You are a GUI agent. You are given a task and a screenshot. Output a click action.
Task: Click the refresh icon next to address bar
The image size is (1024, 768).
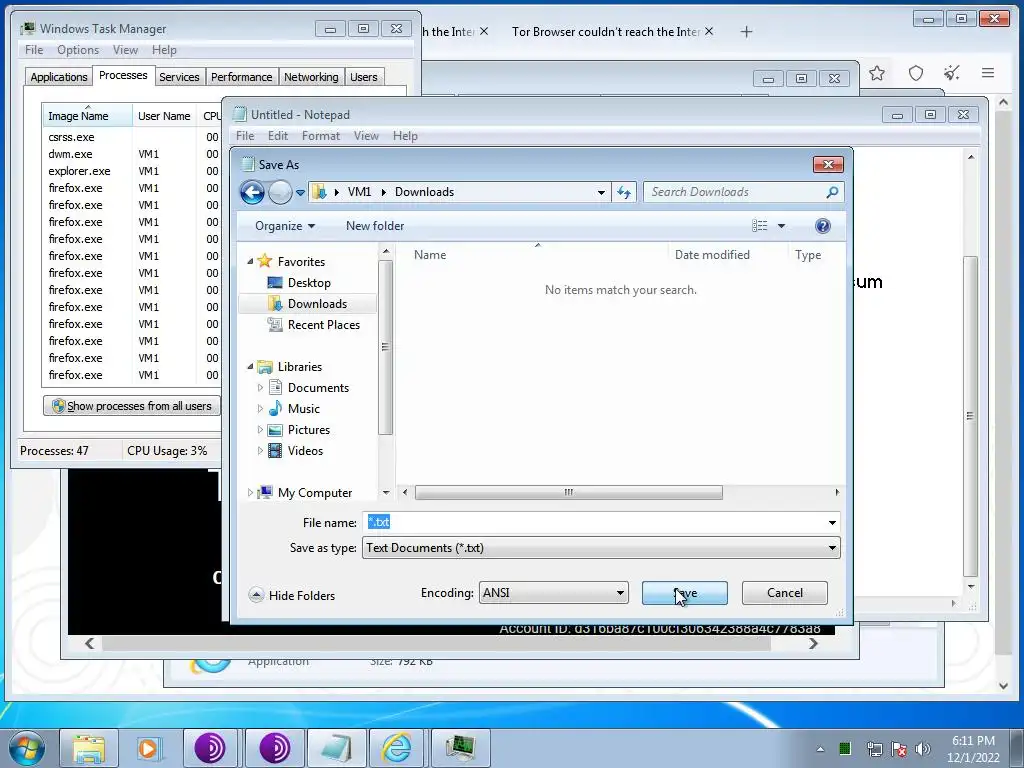click(624, 192)
